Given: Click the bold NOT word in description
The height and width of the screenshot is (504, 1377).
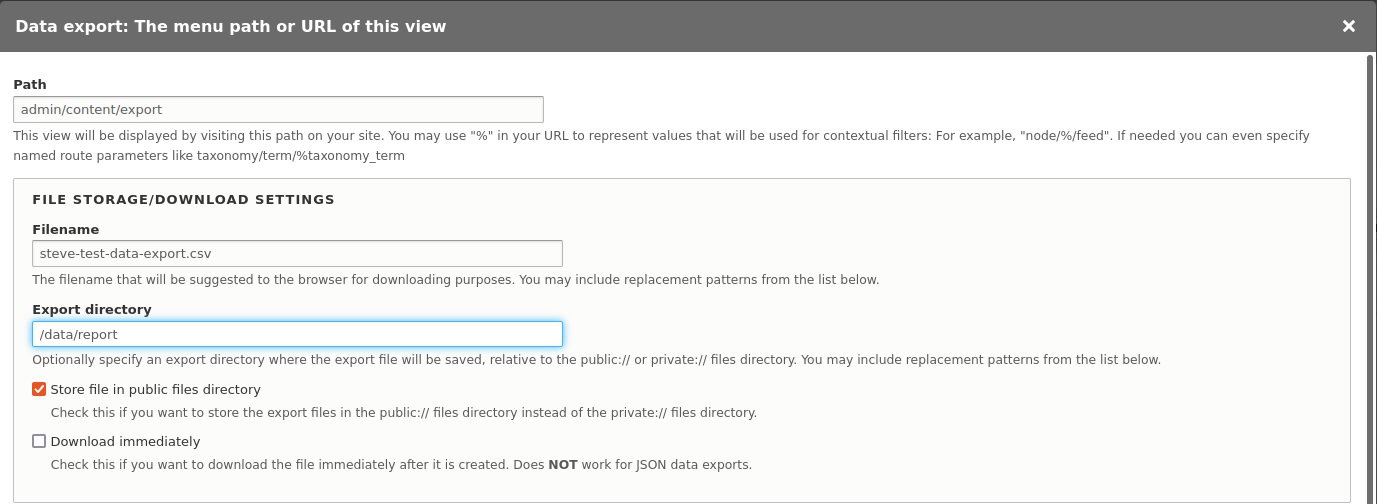Looking at the screenshot, I should click(x=563, y=464).
